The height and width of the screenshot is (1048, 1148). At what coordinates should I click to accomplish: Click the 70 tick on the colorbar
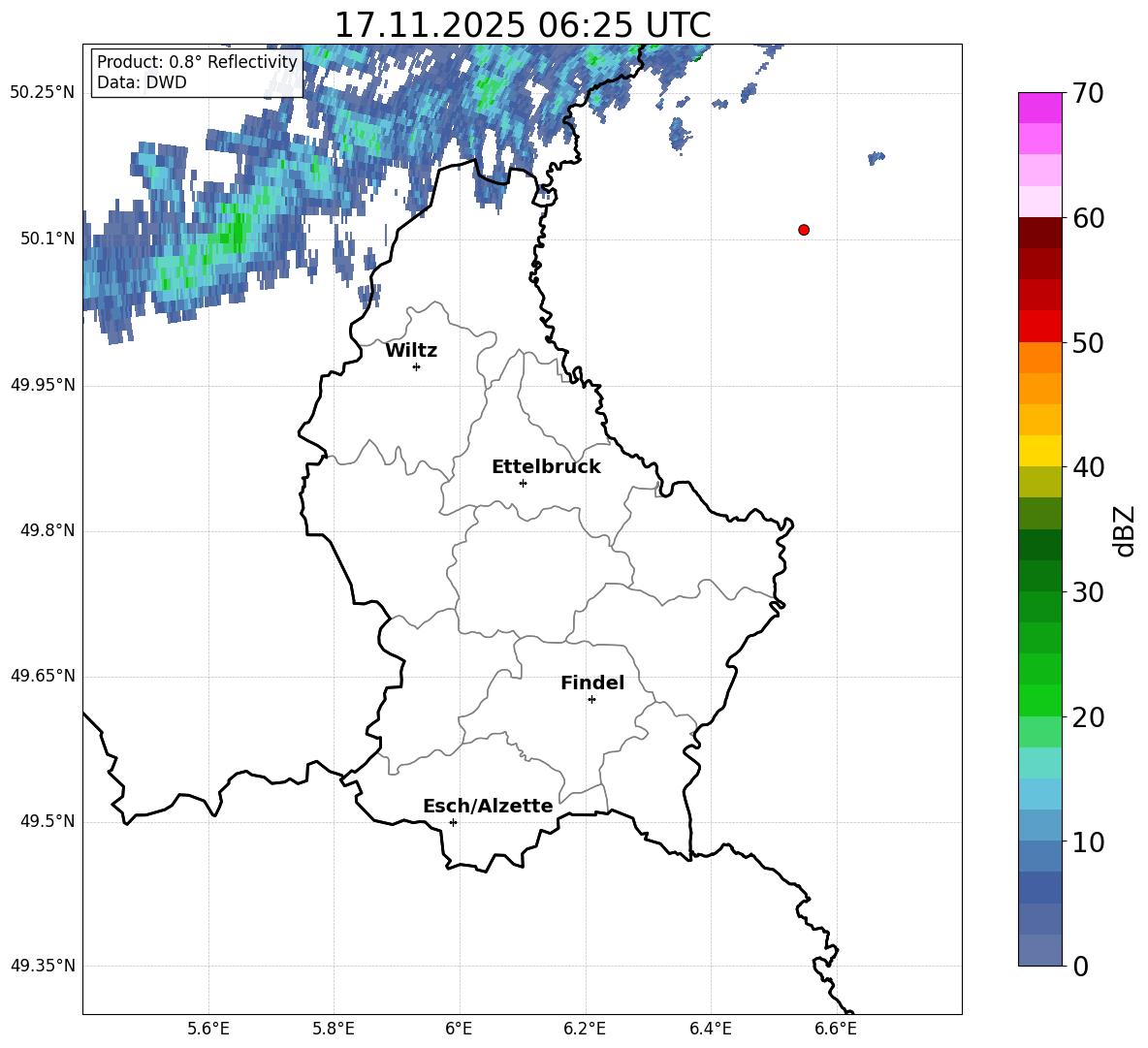point(1088,94)
